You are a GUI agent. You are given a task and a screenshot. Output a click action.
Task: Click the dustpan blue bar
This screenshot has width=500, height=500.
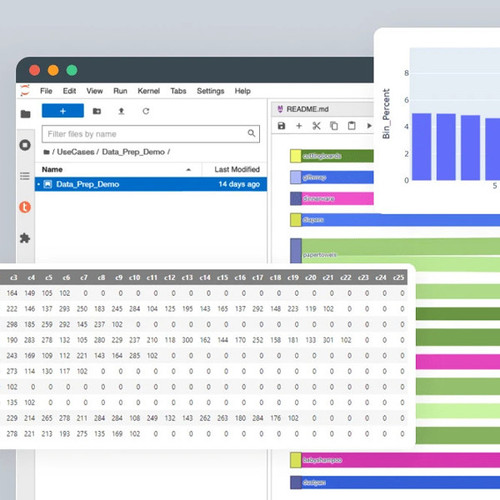(401, 482)
